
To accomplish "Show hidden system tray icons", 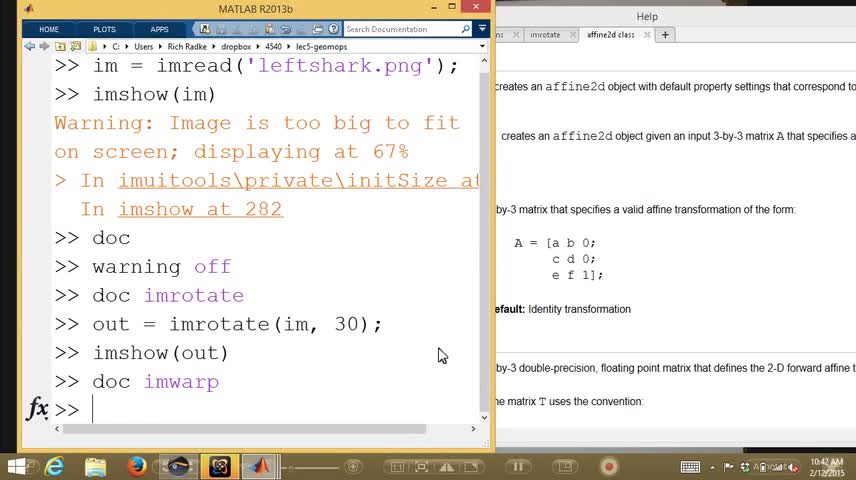I will coord(712,467).
